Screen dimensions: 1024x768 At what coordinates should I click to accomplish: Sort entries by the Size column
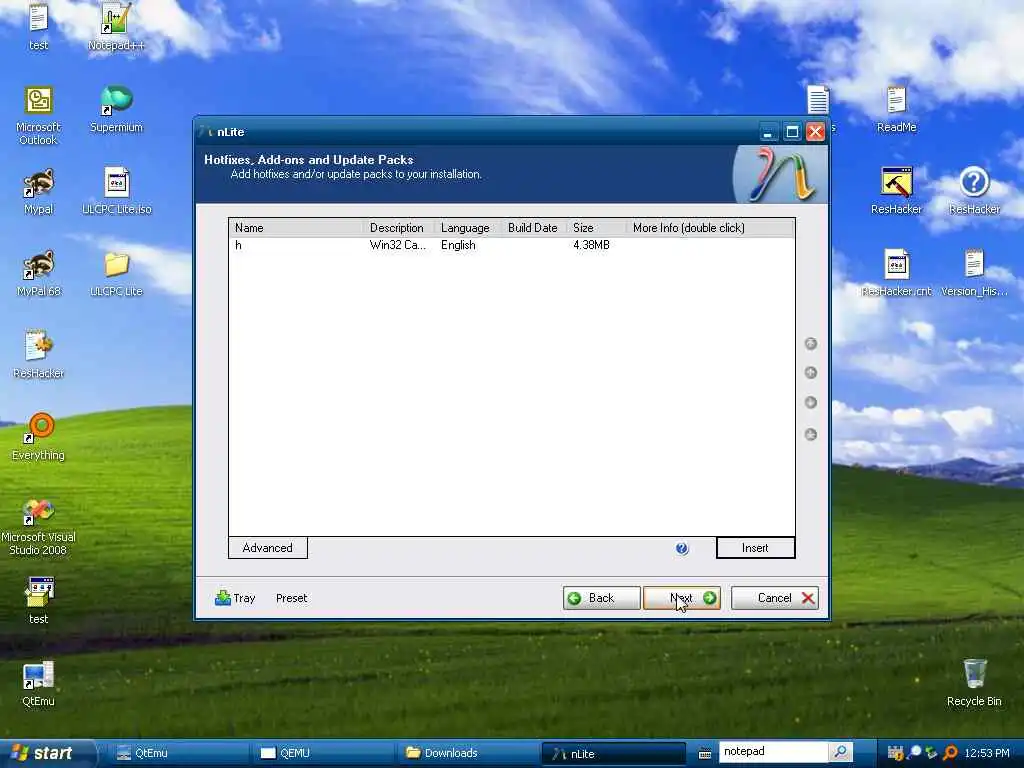point(596,228)
